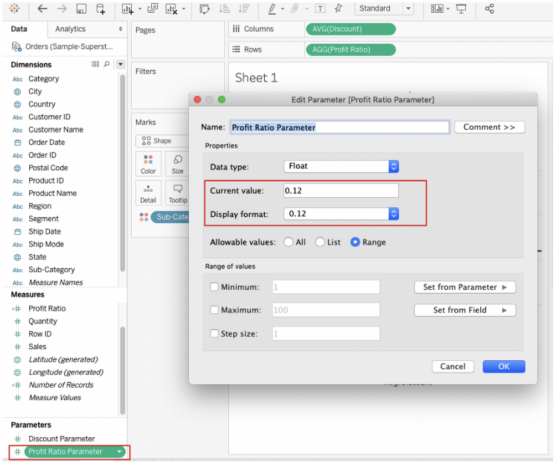This screenshot has width=554, height=463.
Task: Select the Discount Parameter item
Action: click(61, 439)
